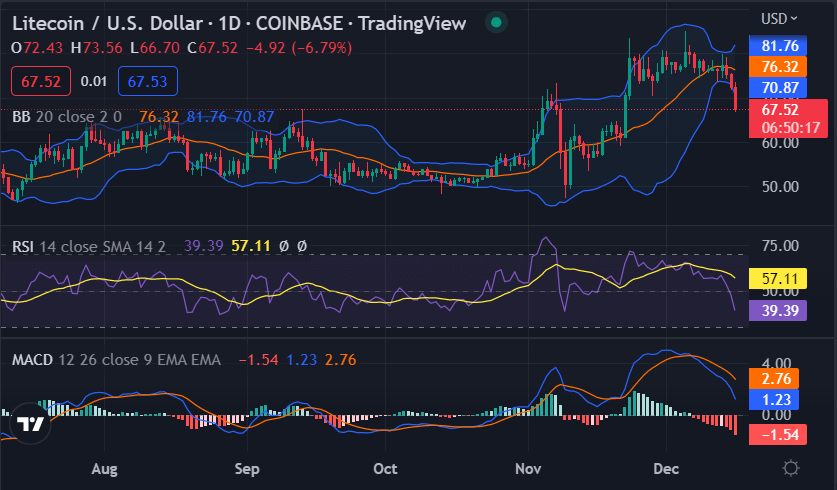Click the Aug date on time axis
Screen dimensions: 837x490
pyautogui.click(x=104, y=469)
